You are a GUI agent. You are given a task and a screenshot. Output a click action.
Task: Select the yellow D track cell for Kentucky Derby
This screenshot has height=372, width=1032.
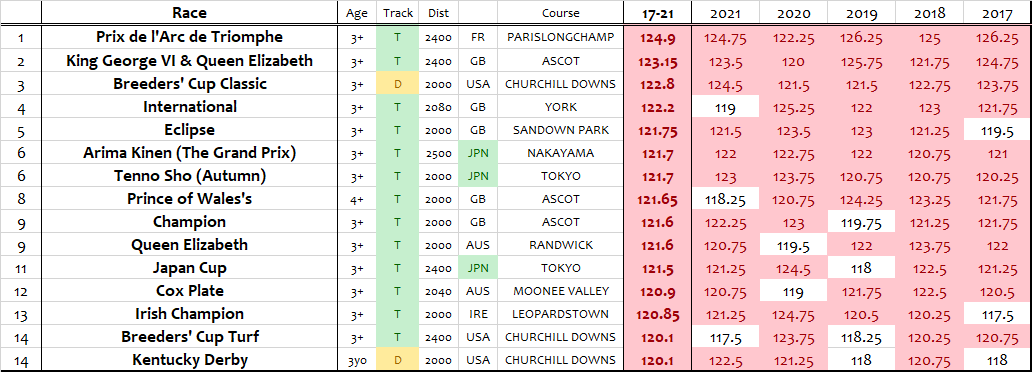(x=397, y=360)
